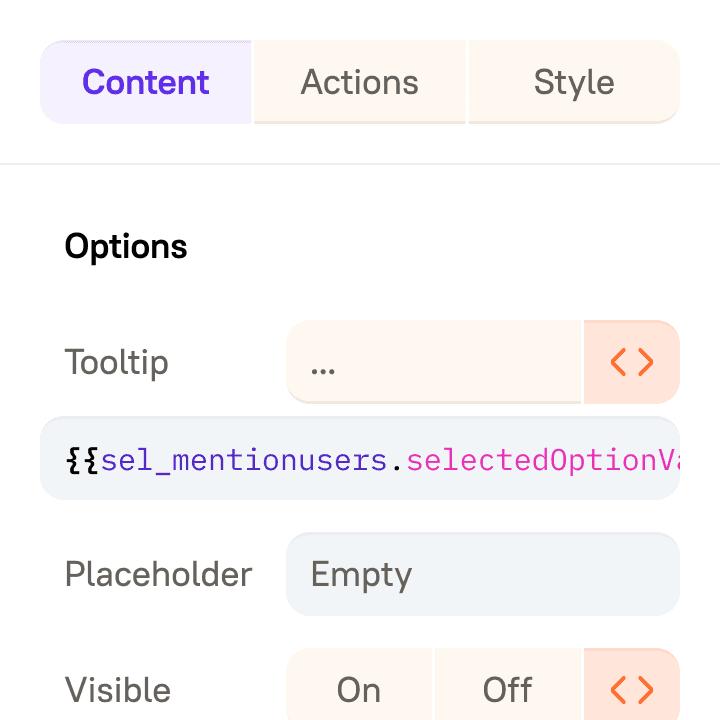
Task: Click the opening double curly braces
Action: [x=83, y=461]
